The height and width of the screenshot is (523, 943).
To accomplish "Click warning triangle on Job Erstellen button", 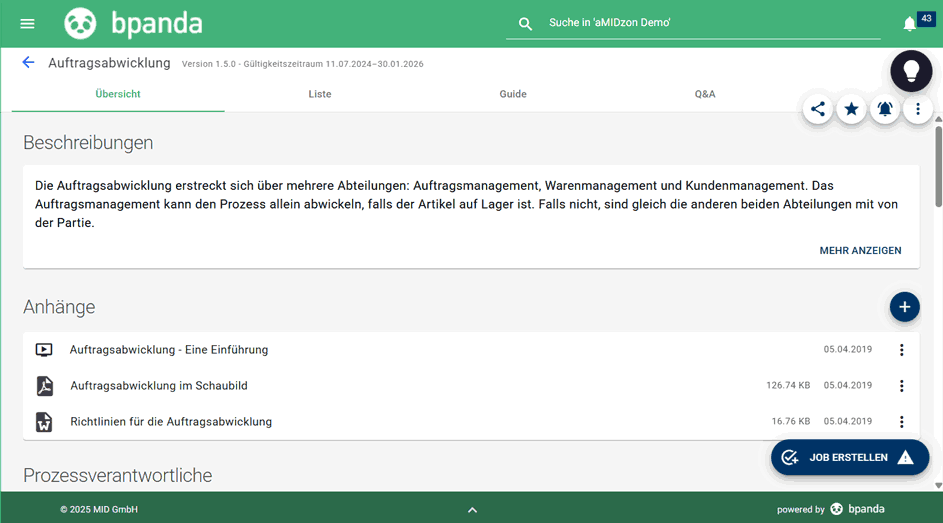I will coord(905,457).
